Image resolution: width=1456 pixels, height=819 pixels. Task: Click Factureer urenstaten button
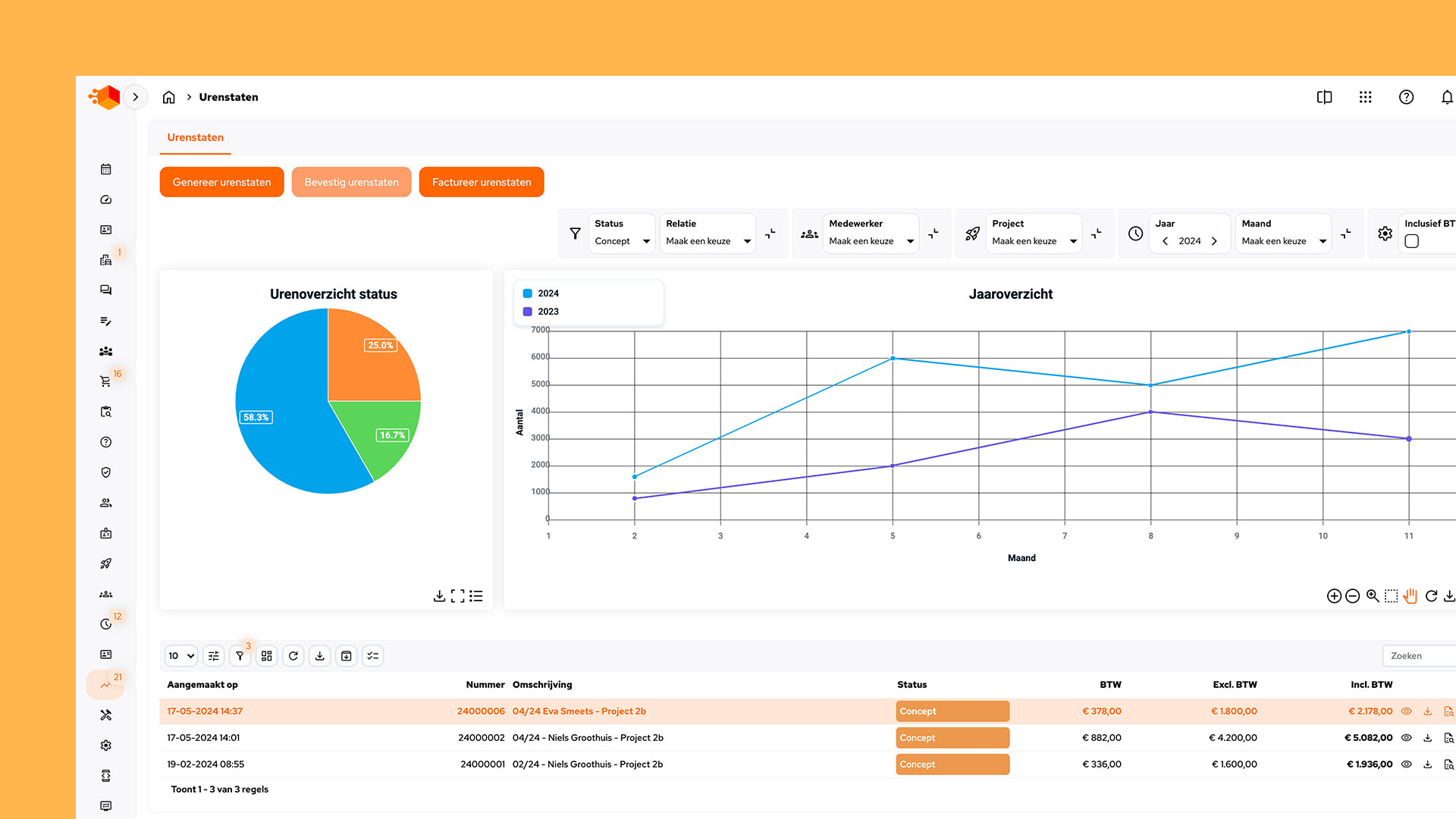[x=481, y=182]
